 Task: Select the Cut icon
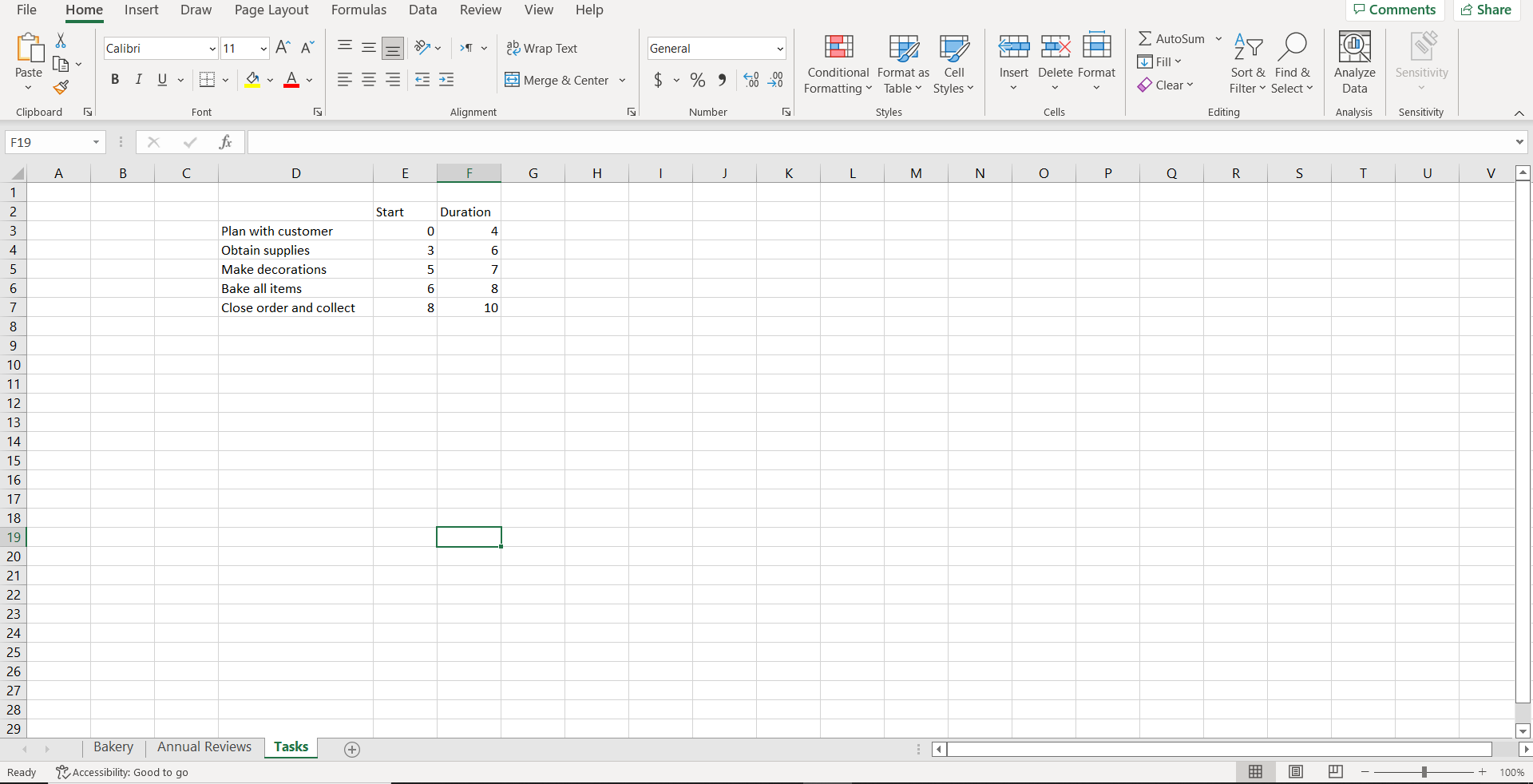click(x=61, y=40)
